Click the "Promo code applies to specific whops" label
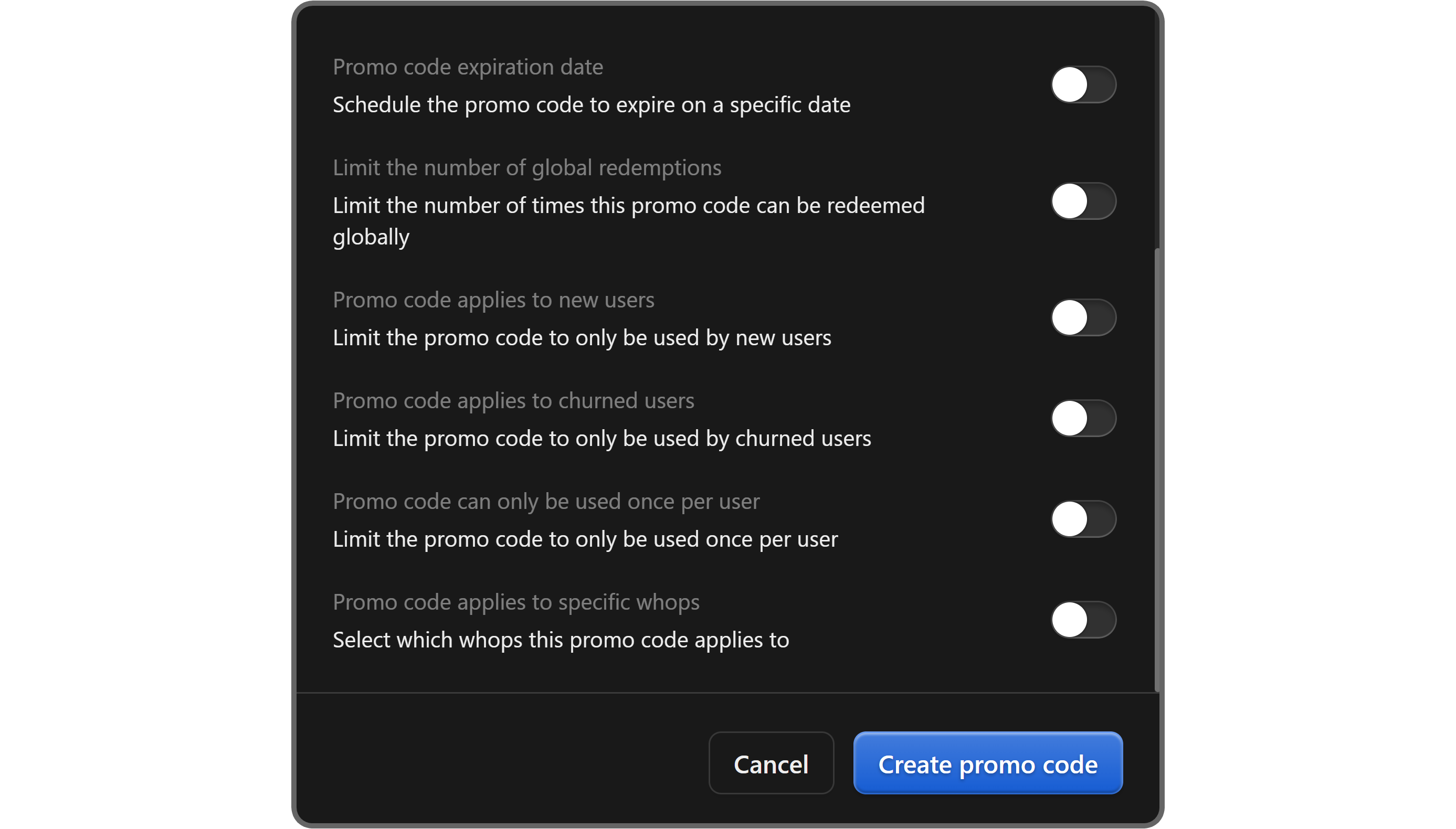1456x829 pixels. 516,602
